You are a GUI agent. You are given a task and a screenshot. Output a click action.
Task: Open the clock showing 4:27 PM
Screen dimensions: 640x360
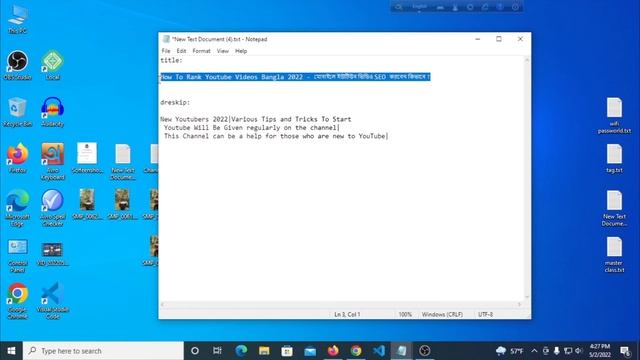click(600, 351)
